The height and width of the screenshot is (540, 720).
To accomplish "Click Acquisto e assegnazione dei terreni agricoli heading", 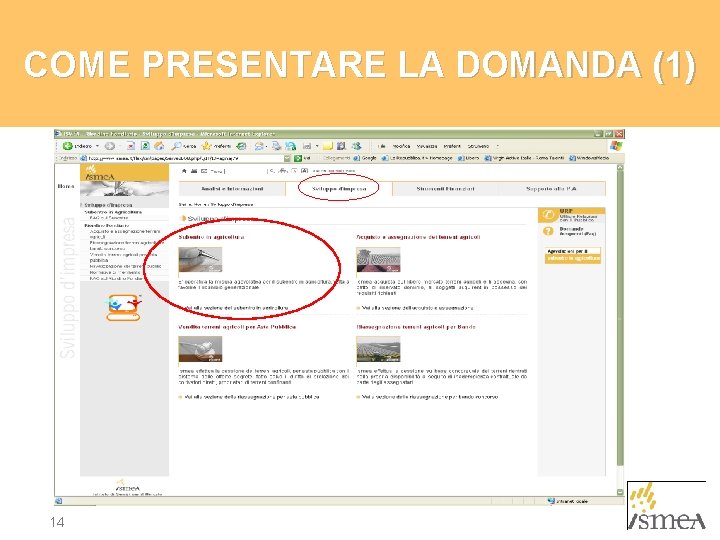I will pyautogui.click(x=418, y=237).
